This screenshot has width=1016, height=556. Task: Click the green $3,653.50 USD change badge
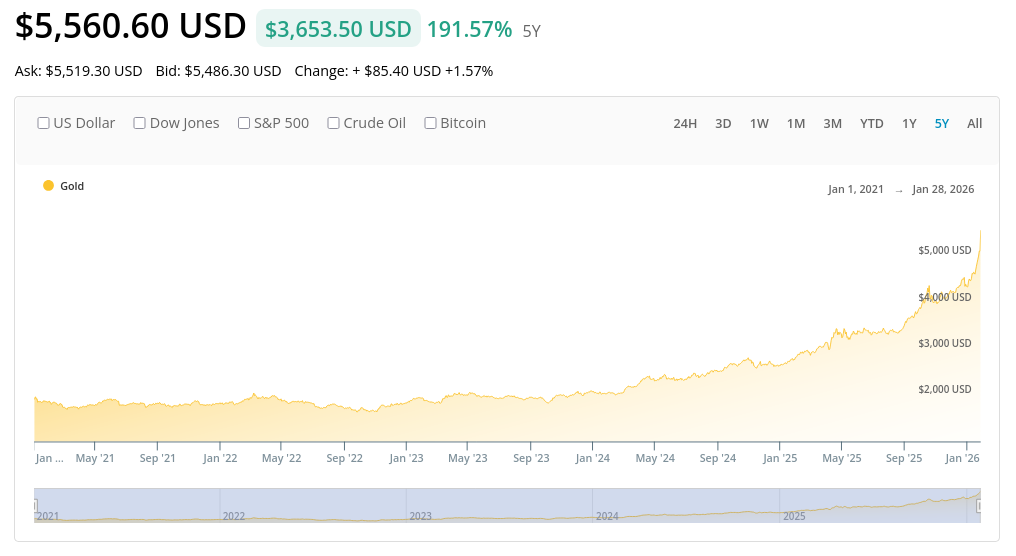tap(338, 29)
